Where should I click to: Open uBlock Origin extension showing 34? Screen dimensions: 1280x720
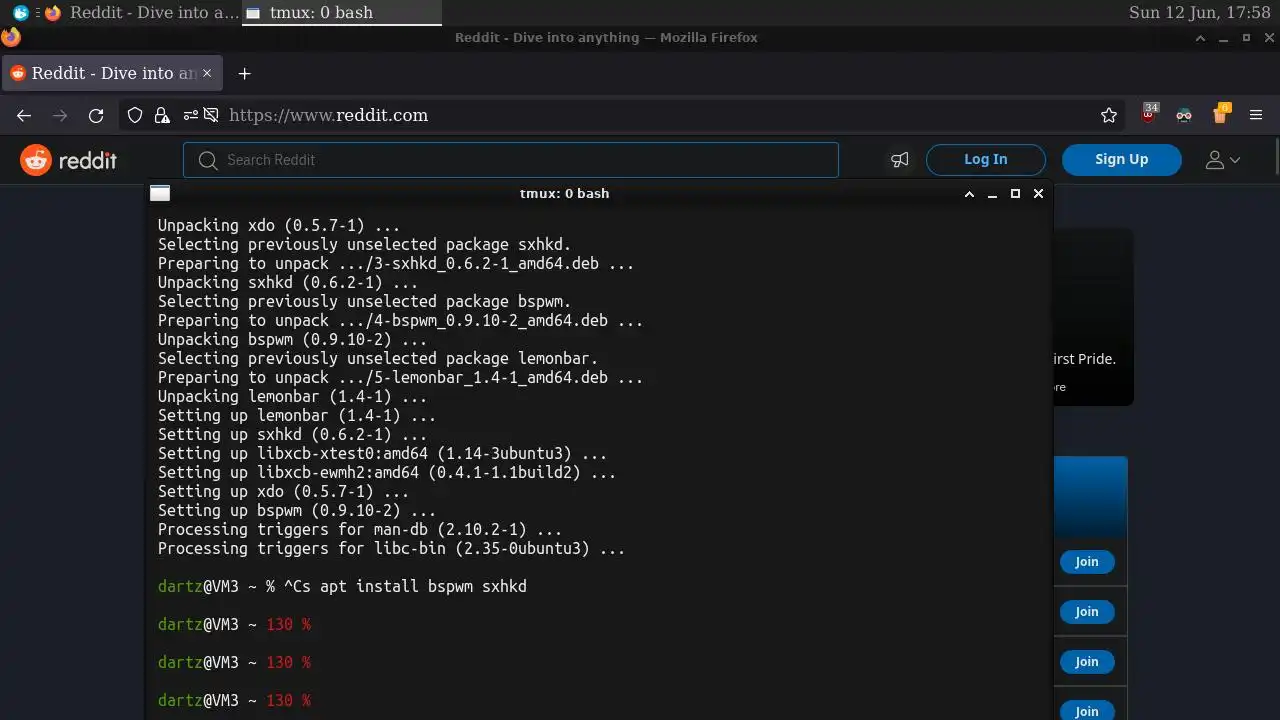[1150, 114]
